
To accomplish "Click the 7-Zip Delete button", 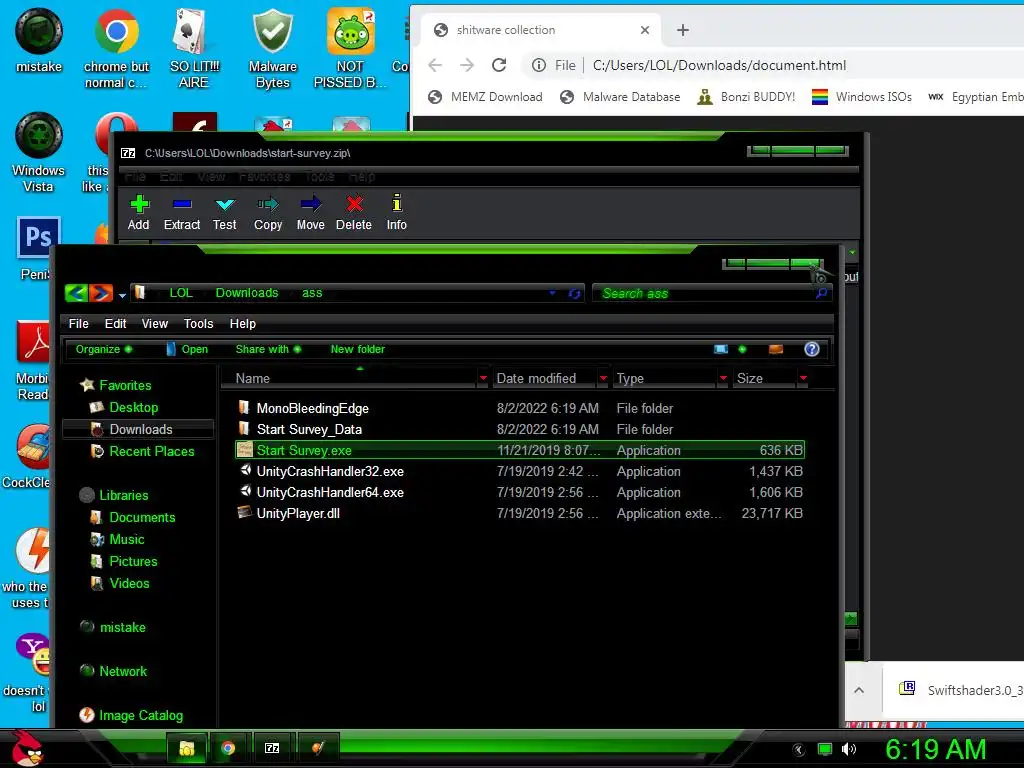I will pos(354,213).
